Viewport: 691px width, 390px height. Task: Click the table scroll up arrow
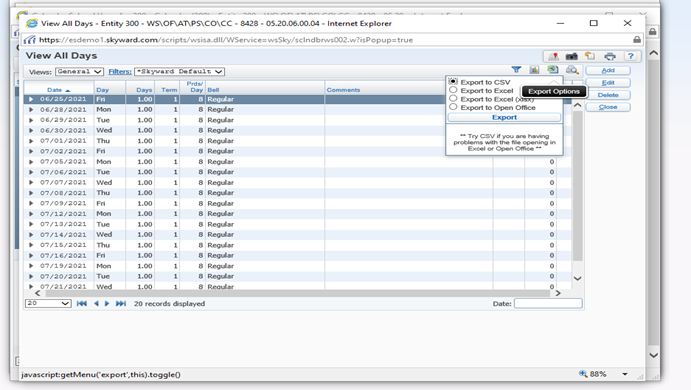click(x=577, y=105)
